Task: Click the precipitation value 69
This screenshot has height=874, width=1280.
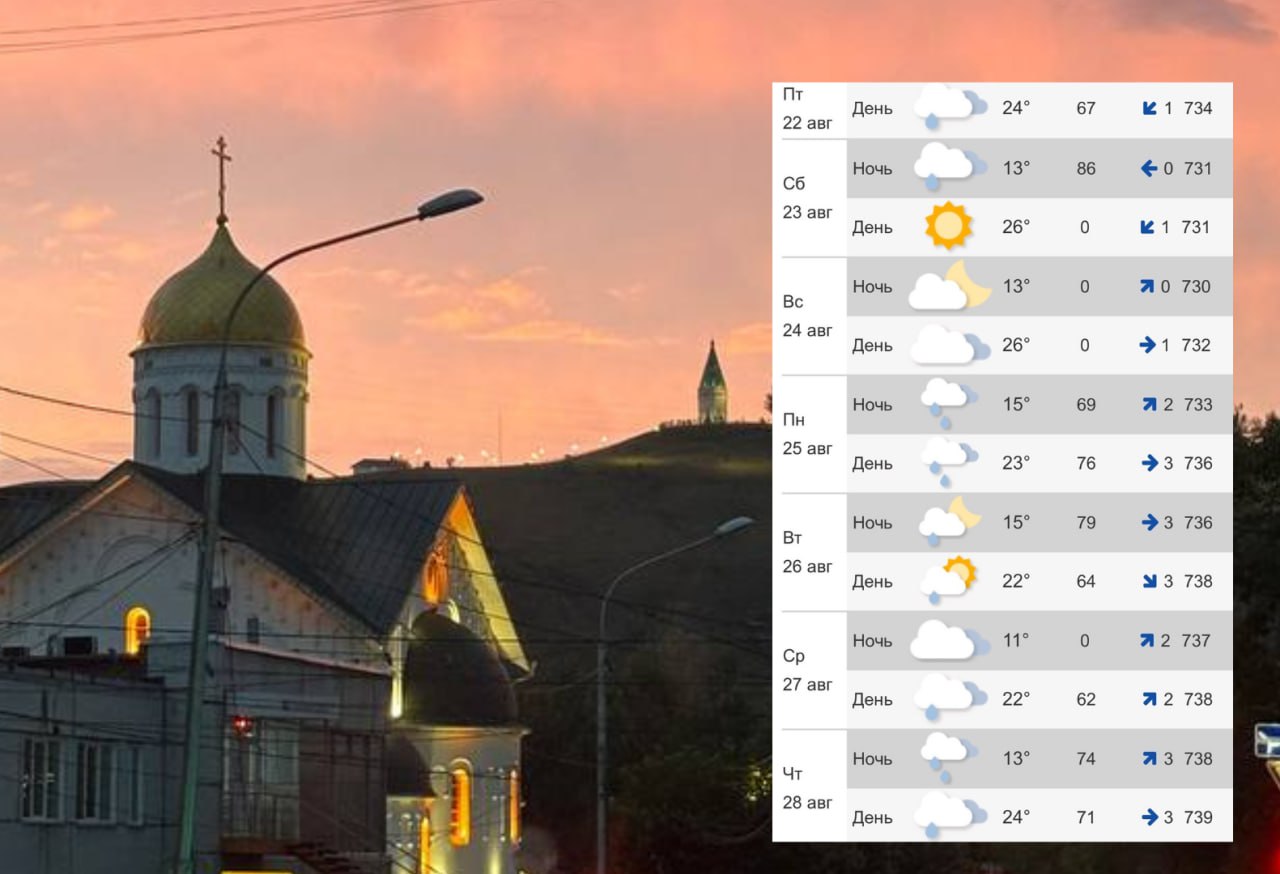Action: (x=1086, y=404)
